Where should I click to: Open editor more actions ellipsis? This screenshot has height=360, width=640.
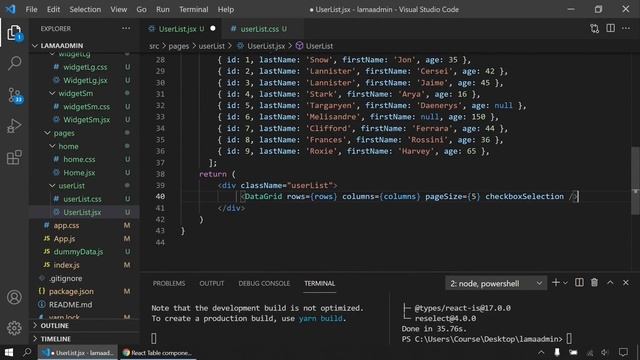[626, 29]
